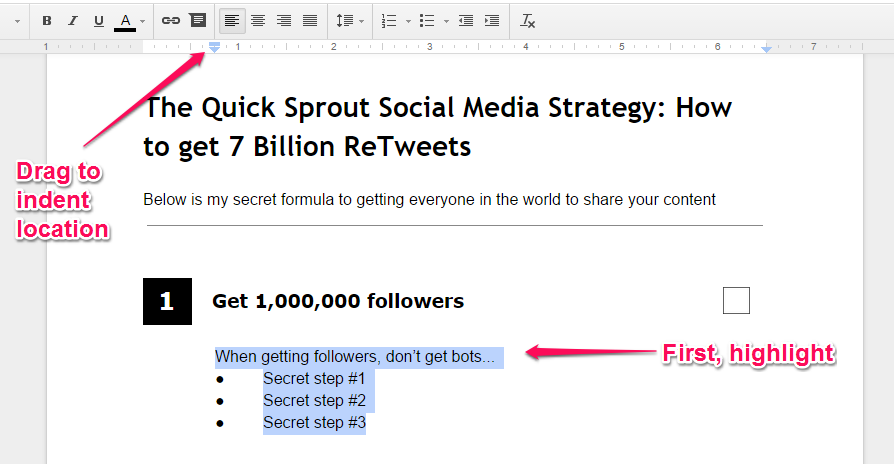The image size is (894, 464).
Task: Align text to the right
Action: (284, 21)
